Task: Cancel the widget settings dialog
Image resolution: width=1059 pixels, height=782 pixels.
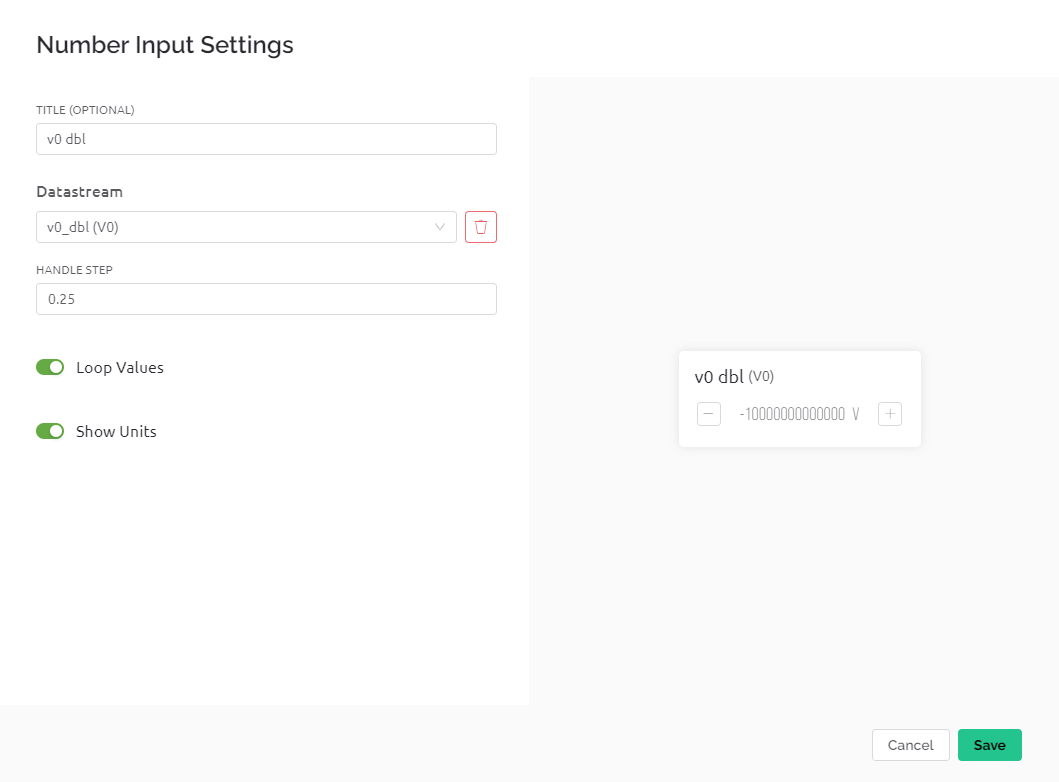Action: tap(910, 745)
